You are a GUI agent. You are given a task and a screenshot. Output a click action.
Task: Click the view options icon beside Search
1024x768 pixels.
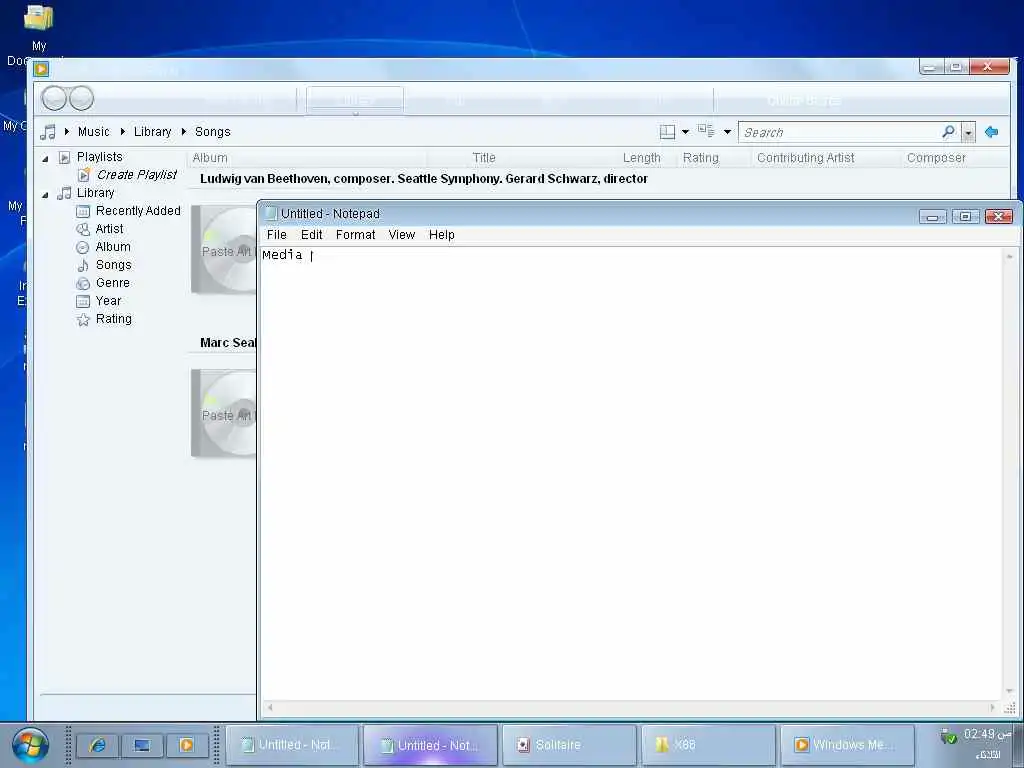click(x=706, y=131)
